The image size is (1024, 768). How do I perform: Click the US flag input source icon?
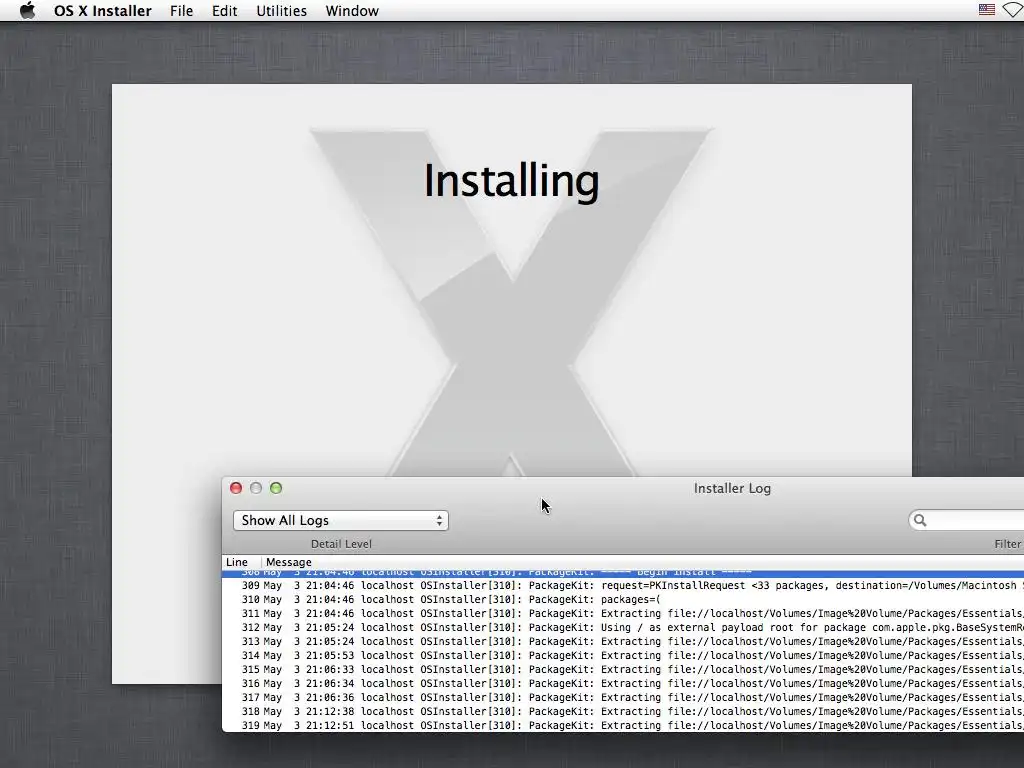[987, 10]
